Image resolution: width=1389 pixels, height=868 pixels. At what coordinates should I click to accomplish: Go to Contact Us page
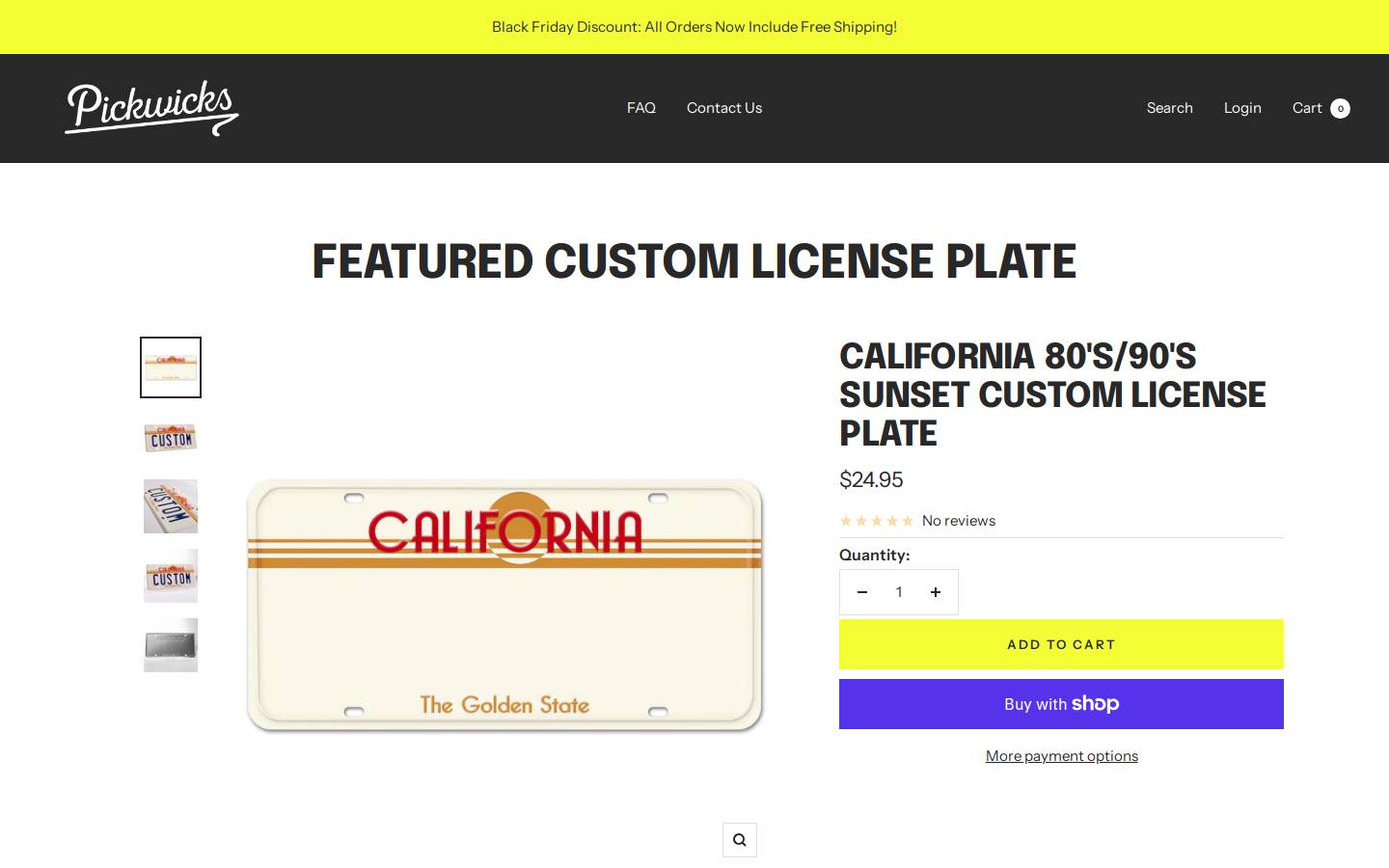pos(724,108)
